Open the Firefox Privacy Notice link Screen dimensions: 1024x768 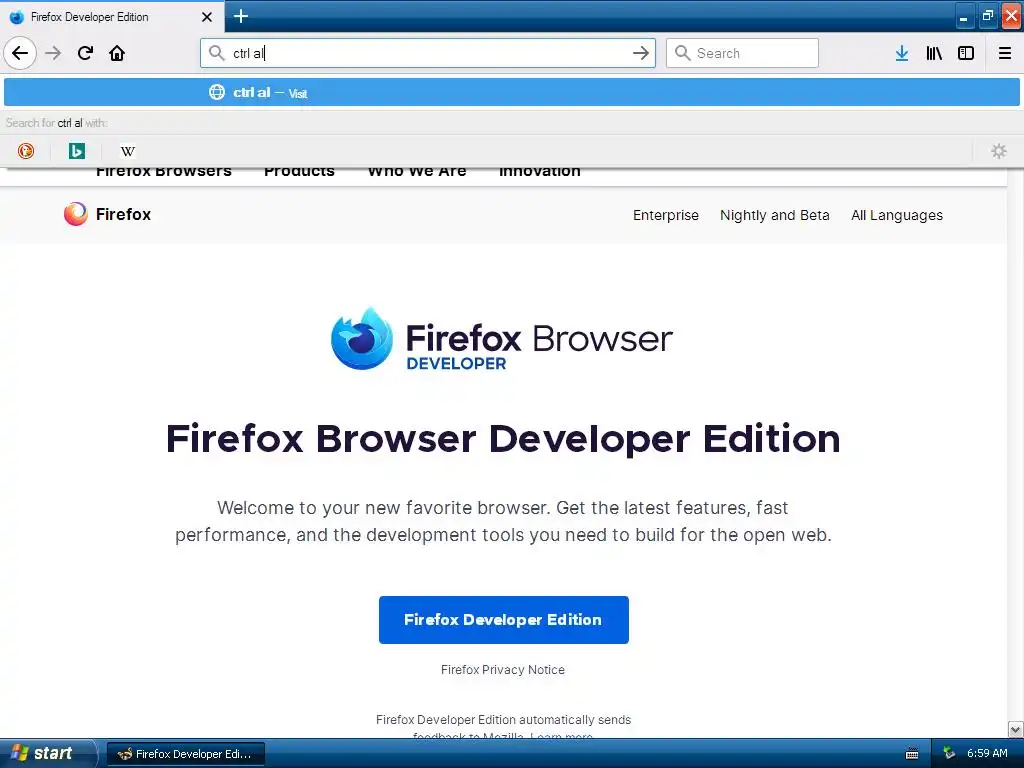[503, 669]
